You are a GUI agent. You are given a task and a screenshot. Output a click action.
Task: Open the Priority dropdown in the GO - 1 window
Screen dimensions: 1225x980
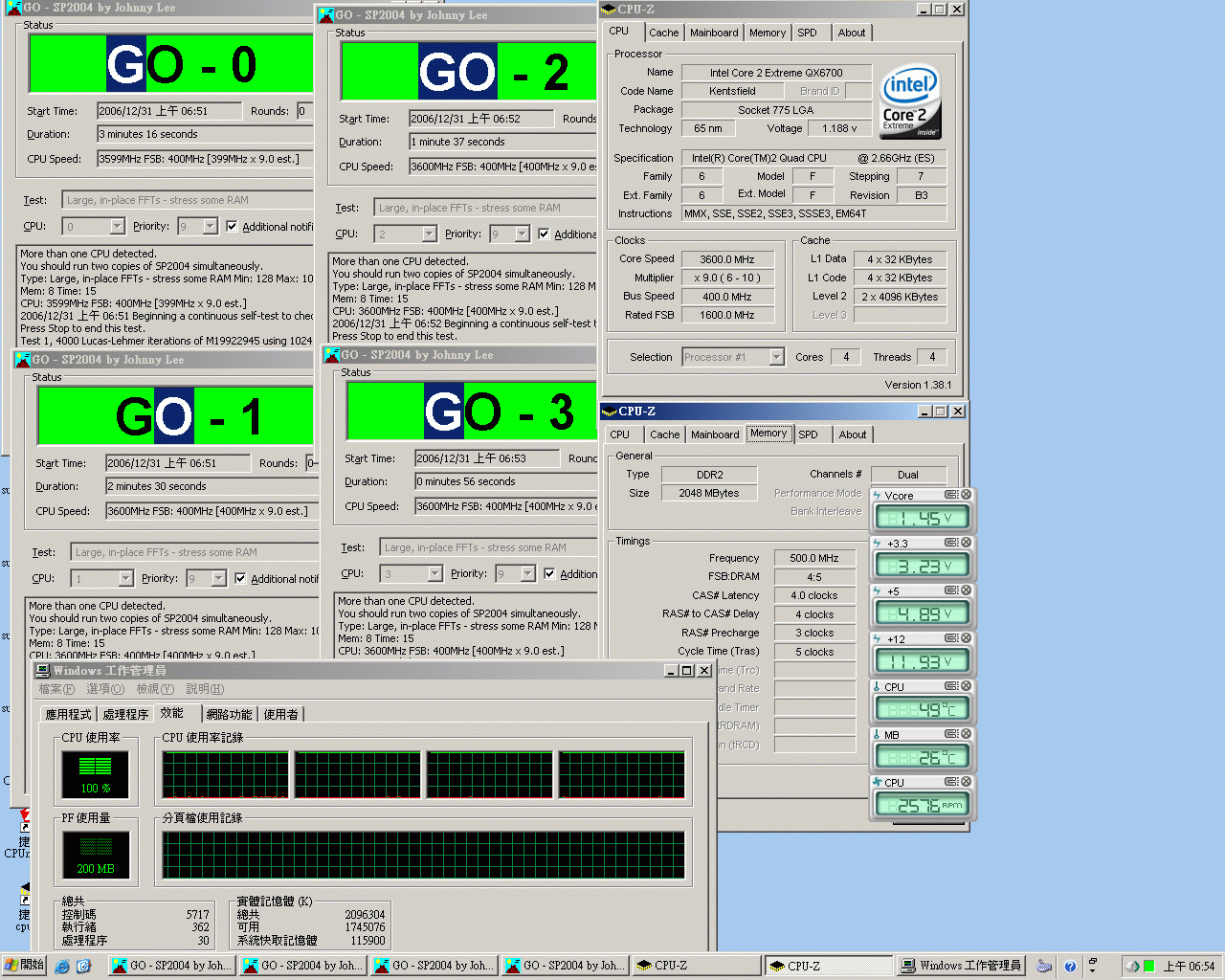218,579
